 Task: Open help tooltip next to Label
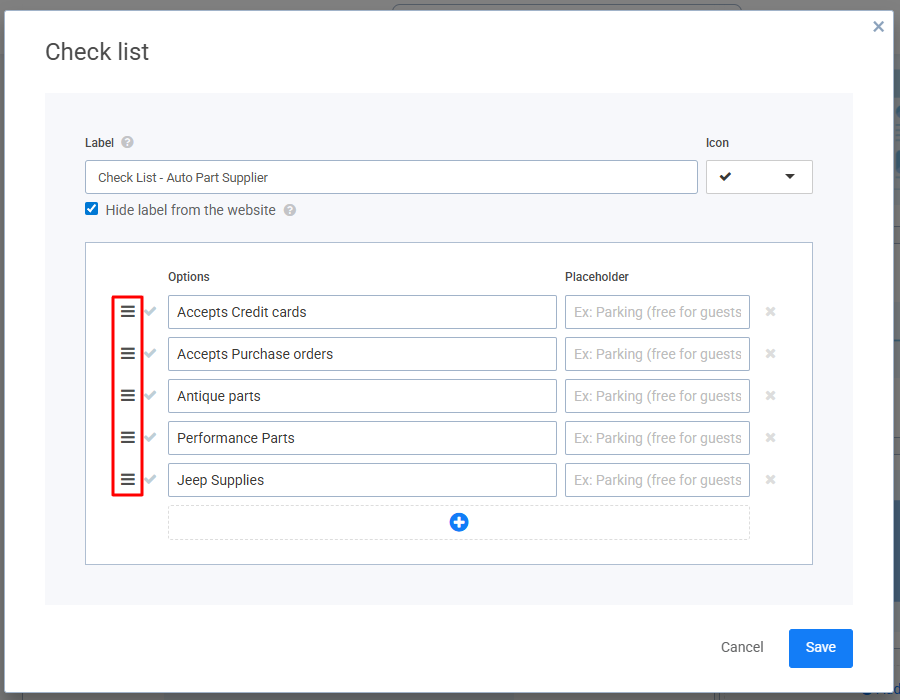[127, 142]
